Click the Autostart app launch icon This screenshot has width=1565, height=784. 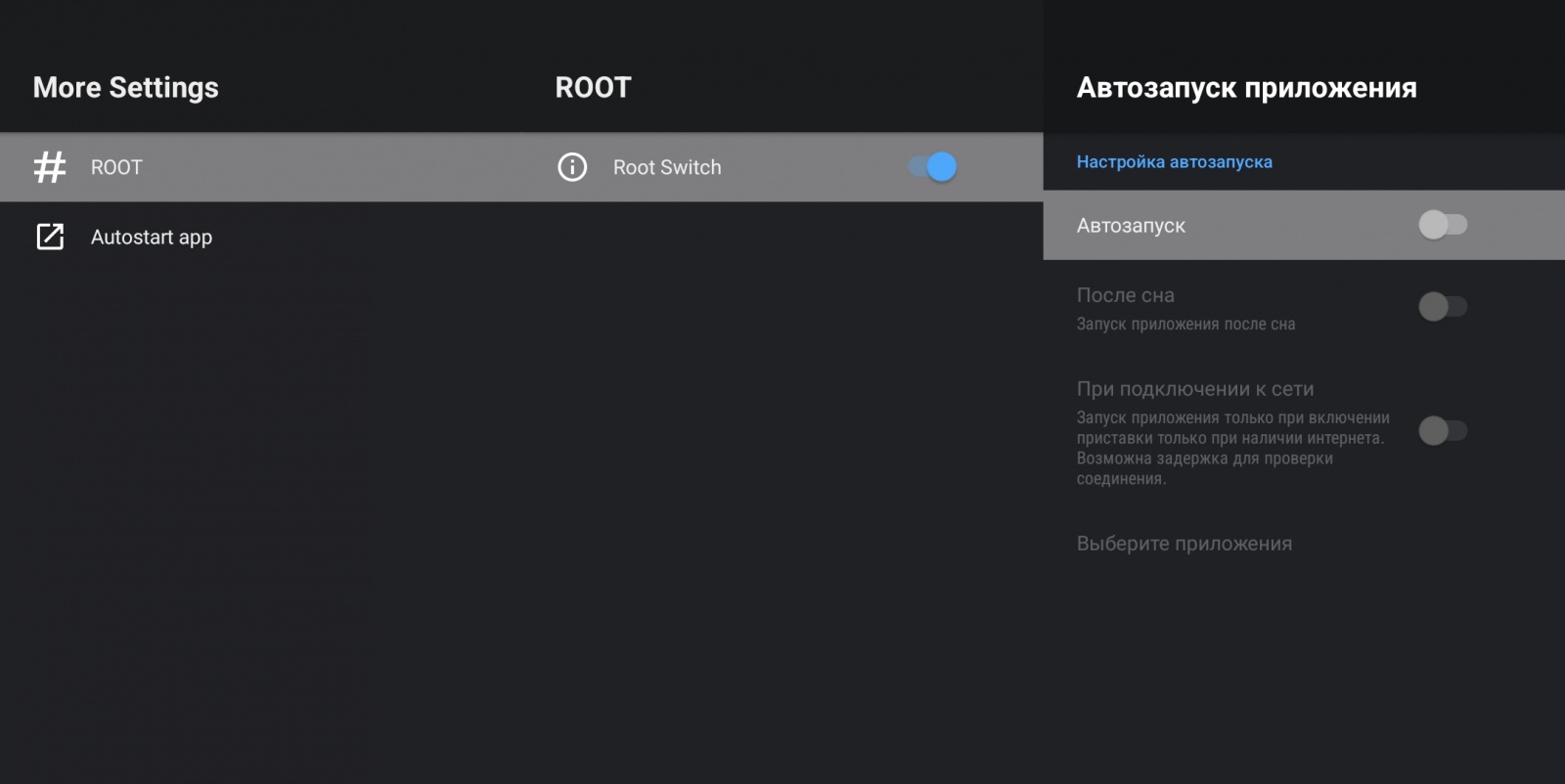(50, 237)
